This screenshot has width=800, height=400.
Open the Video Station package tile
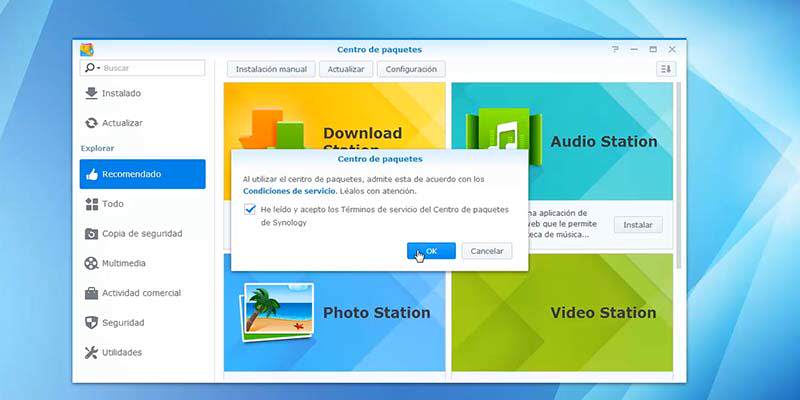[562, 312]
